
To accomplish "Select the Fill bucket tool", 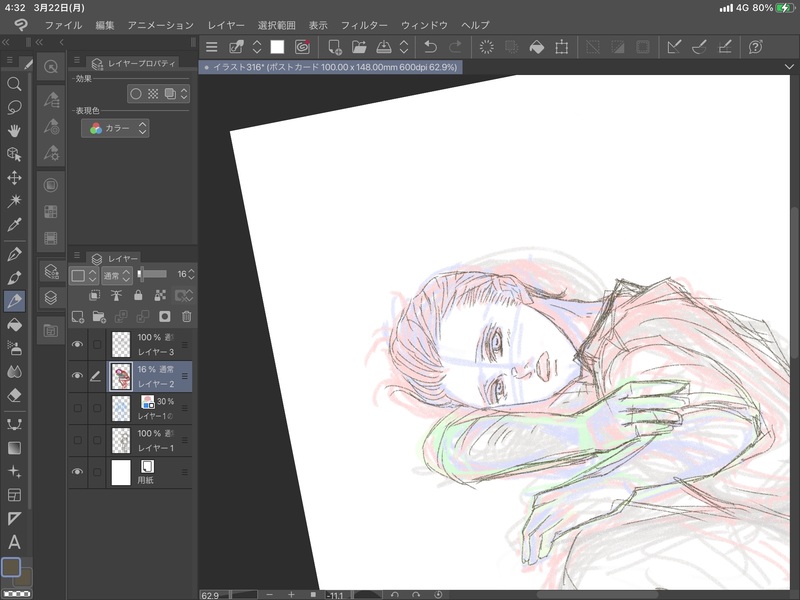I will click(x=14, y=324).
